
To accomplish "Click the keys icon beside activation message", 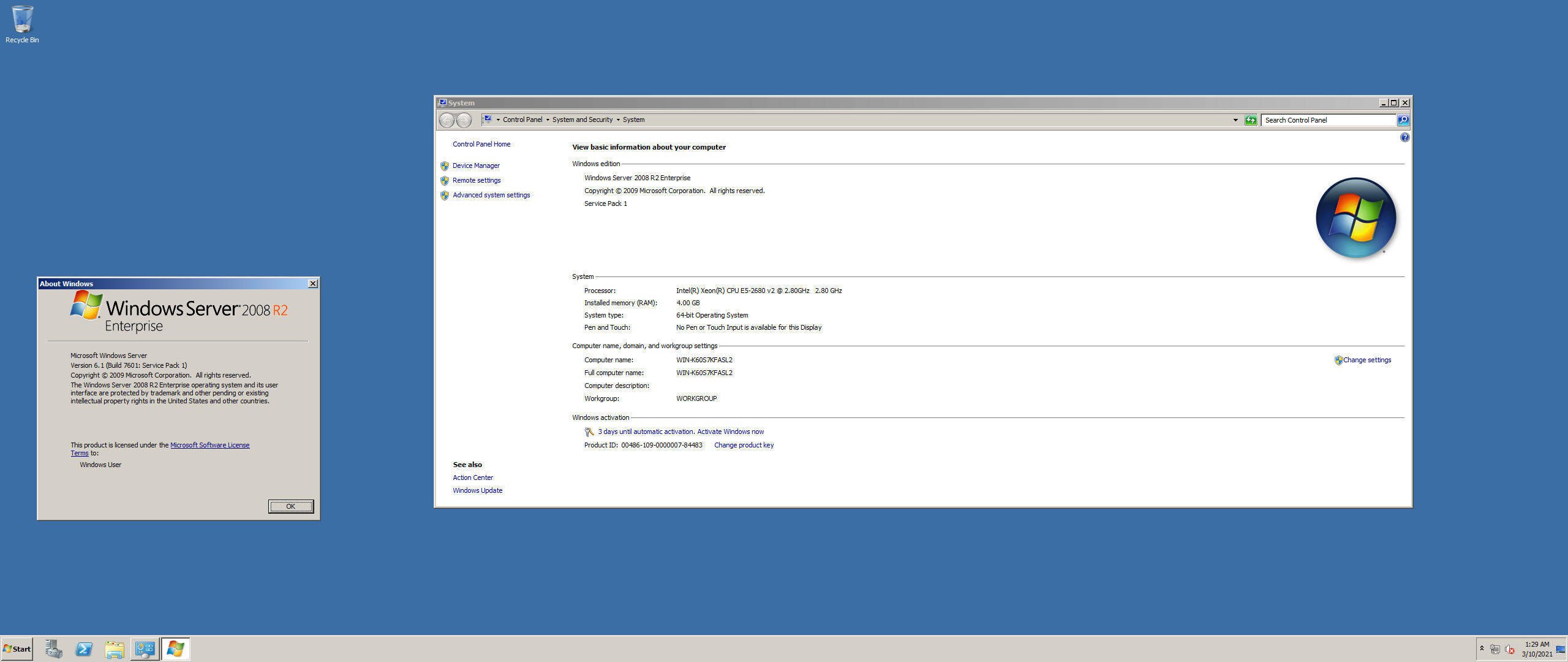I will [x=589, y=432].
